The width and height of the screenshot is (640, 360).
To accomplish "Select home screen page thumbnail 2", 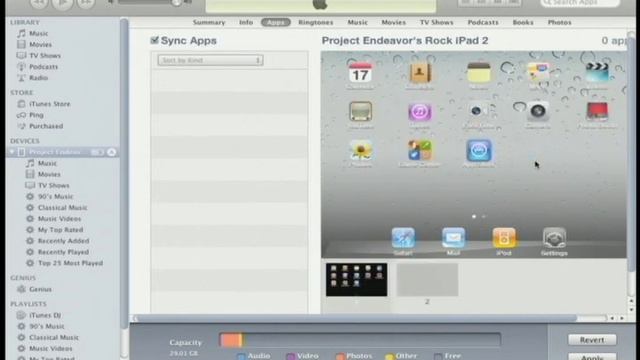I will [427, 280].
